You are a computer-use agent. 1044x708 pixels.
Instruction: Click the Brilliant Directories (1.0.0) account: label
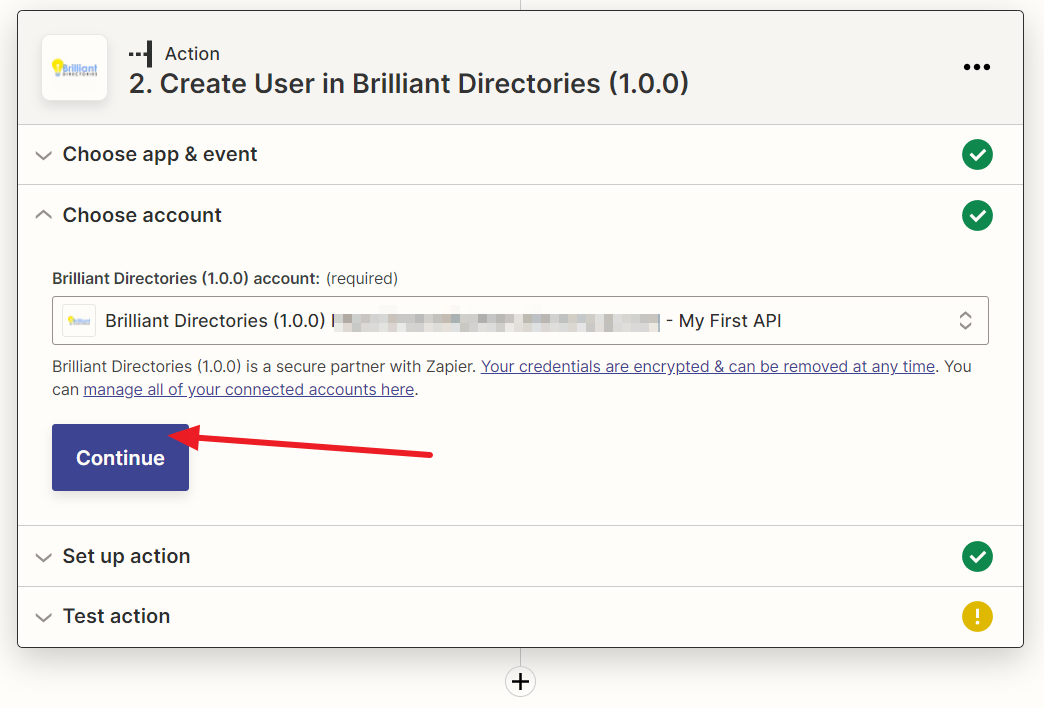(x=186, y=278)
